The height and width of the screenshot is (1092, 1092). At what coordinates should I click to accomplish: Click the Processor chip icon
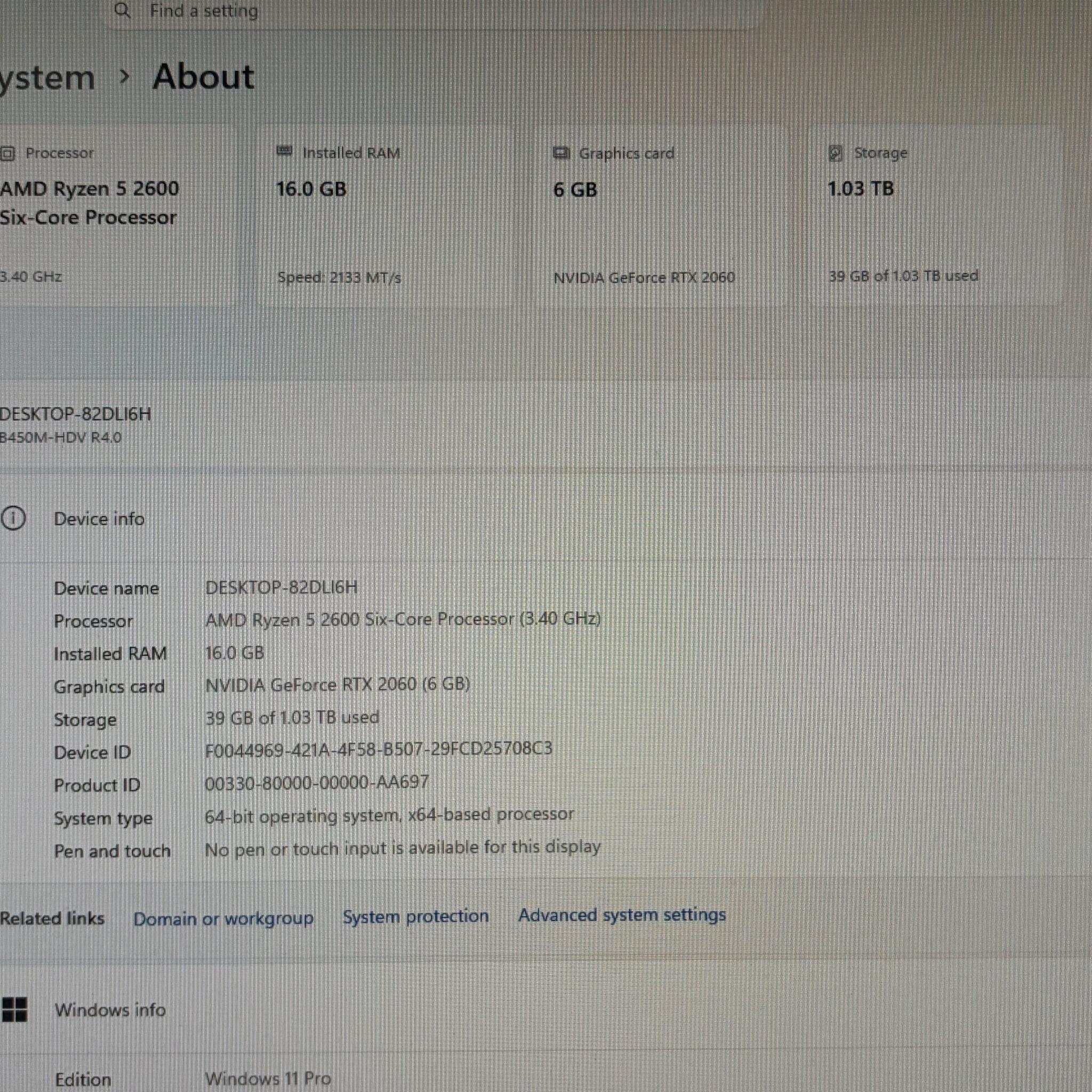click(x=7, y=153)
